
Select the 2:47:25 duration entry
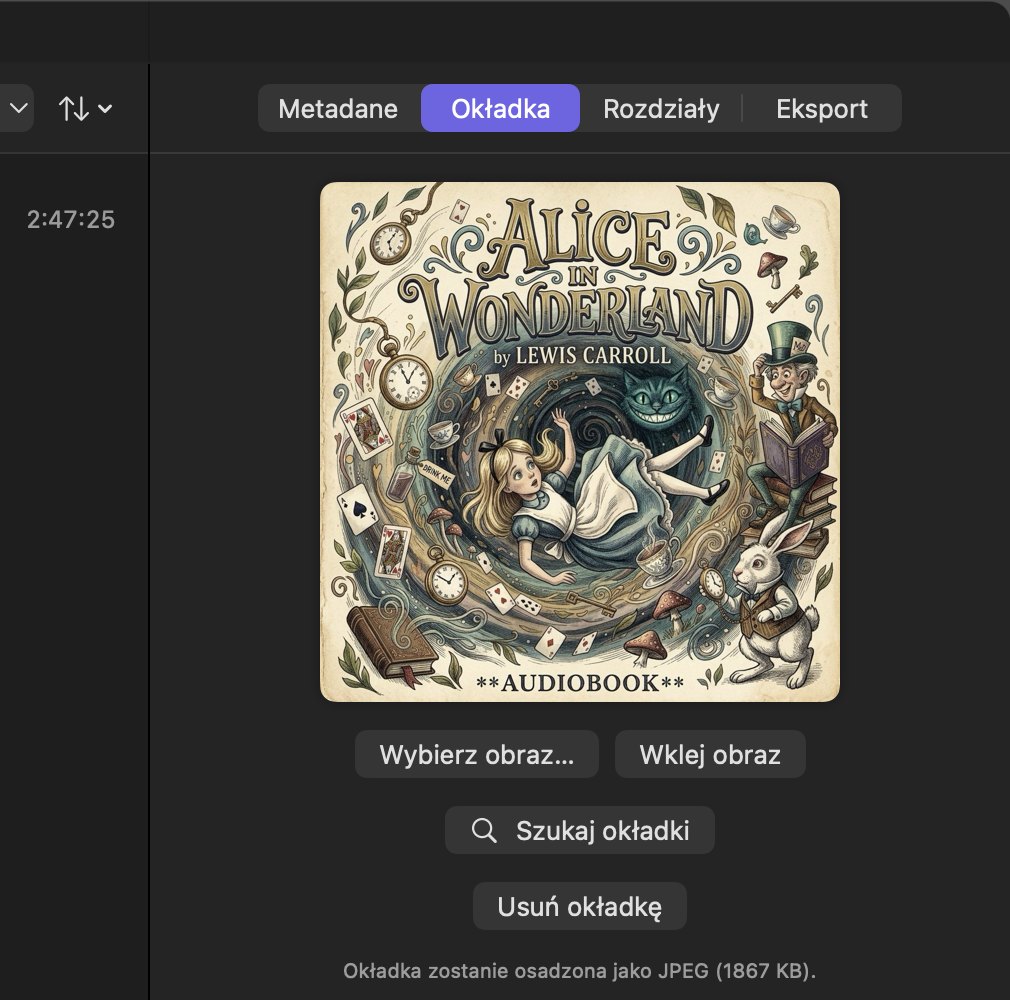pyautogui.click(x=71, y=220)
